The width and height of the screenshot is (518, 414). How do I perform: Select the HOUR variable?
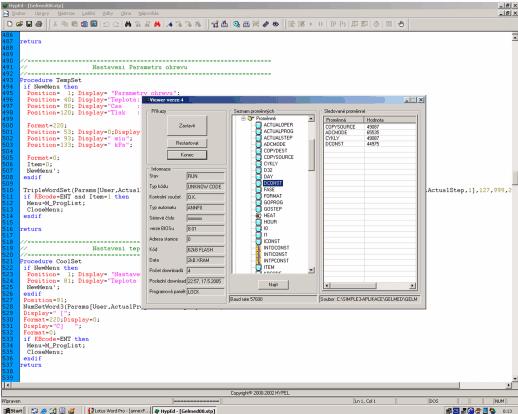(x=270, y=222)
